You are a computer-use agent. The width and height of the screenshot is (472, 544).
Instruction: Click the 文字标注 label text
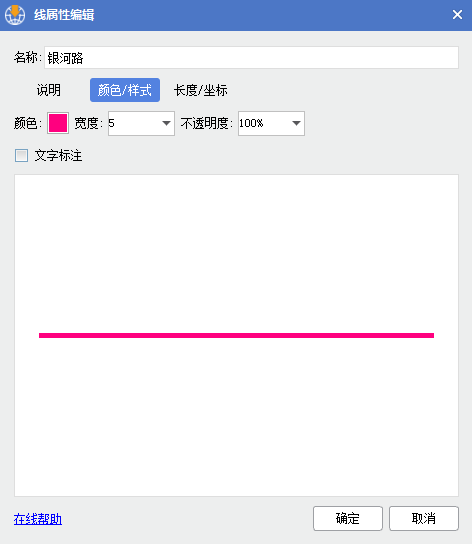point(58,155)
